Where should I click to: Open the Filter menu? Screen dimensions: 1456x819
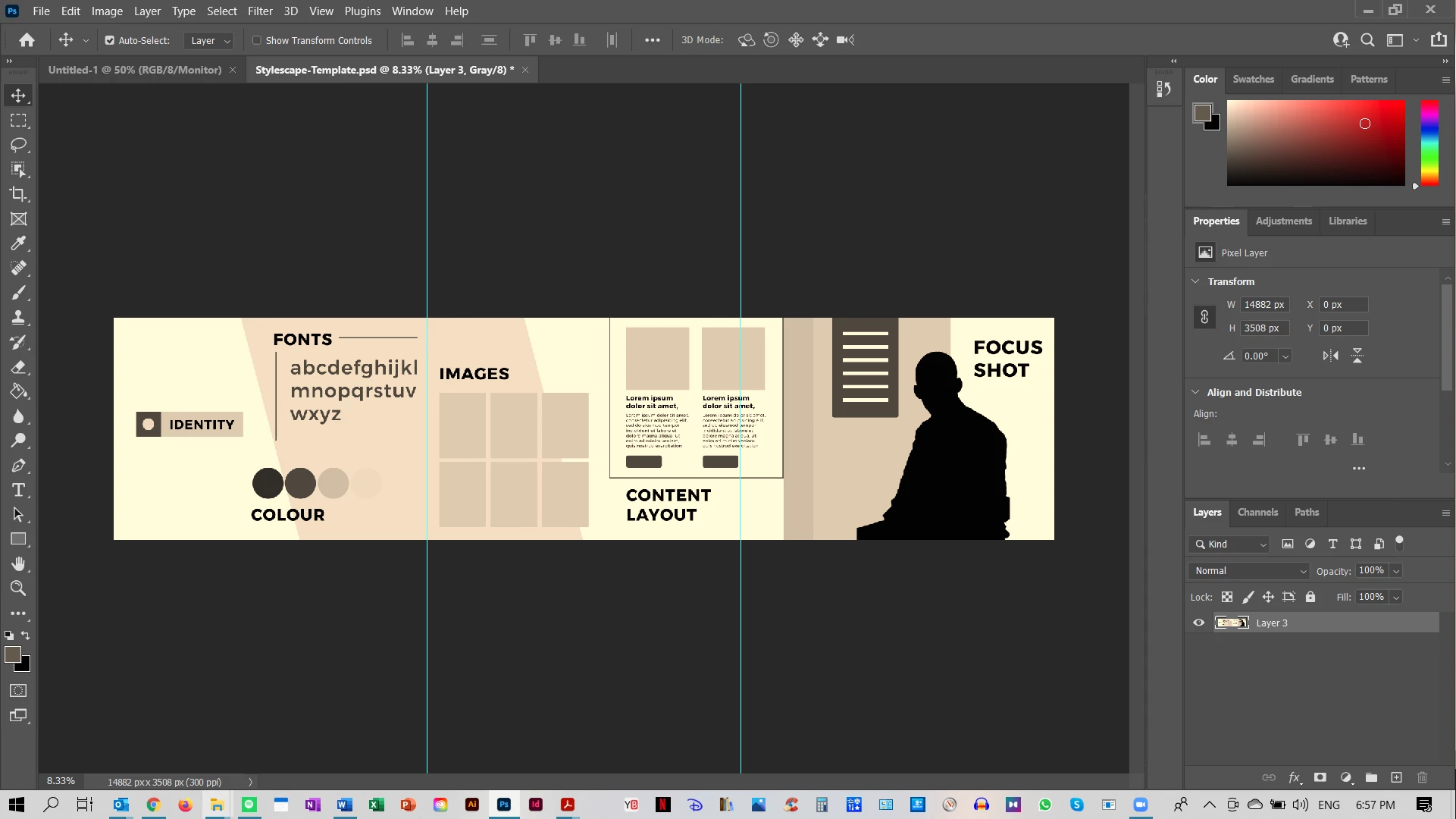(x=260, y=11)
